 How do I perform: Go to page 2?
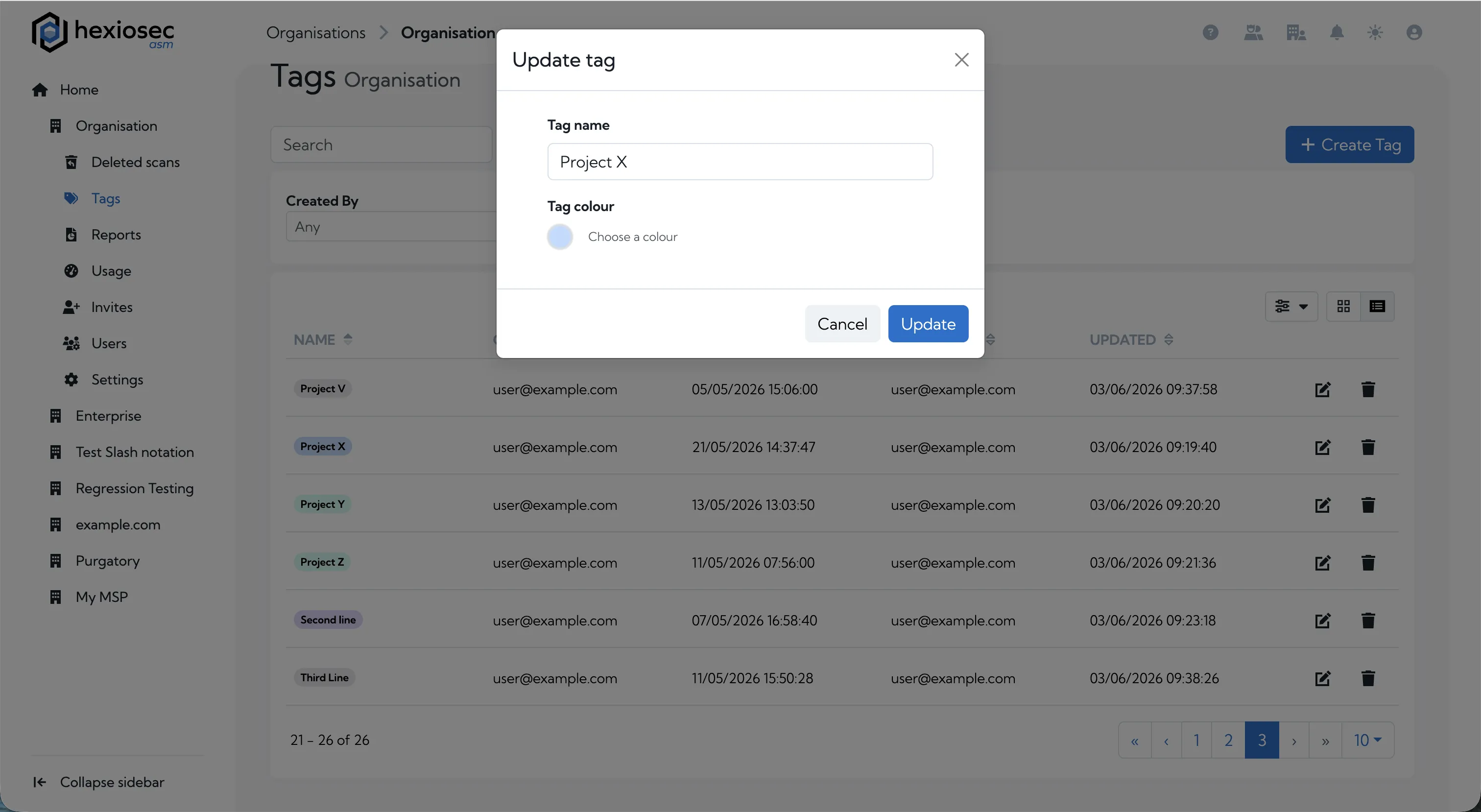point(1228,740)
